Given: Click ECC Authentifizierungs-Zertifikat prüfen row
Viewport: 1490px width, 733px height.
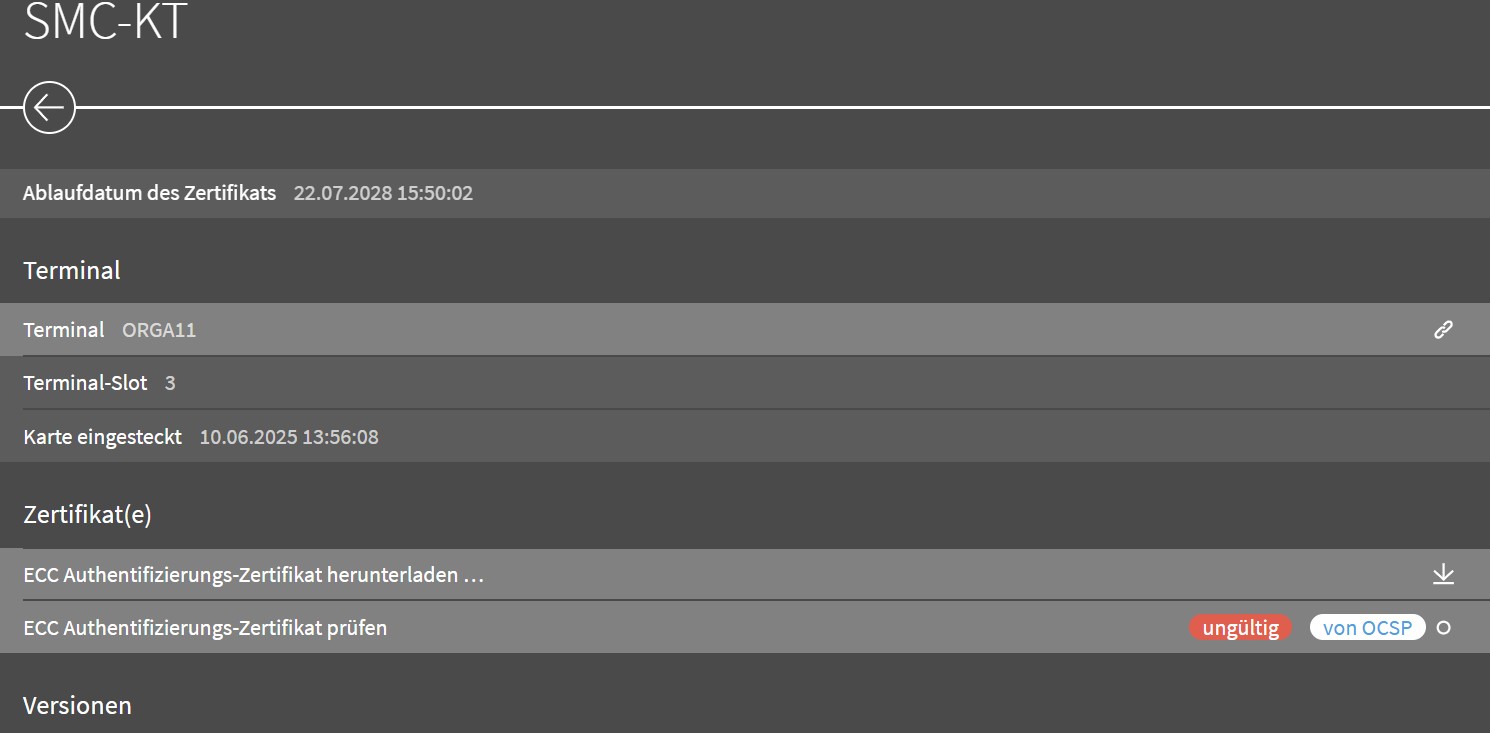Looking at the screenshot, I should coord(745,628).
